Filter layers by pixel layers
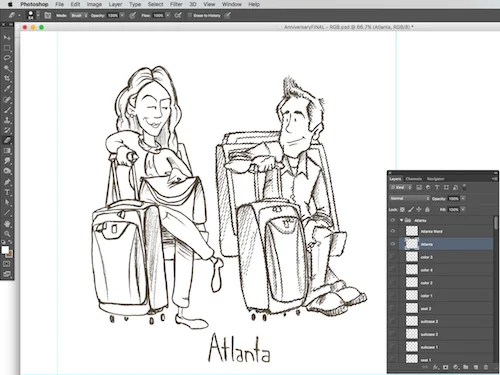Image resolution: width=500 pixels, height=375 pixels. 419,188
